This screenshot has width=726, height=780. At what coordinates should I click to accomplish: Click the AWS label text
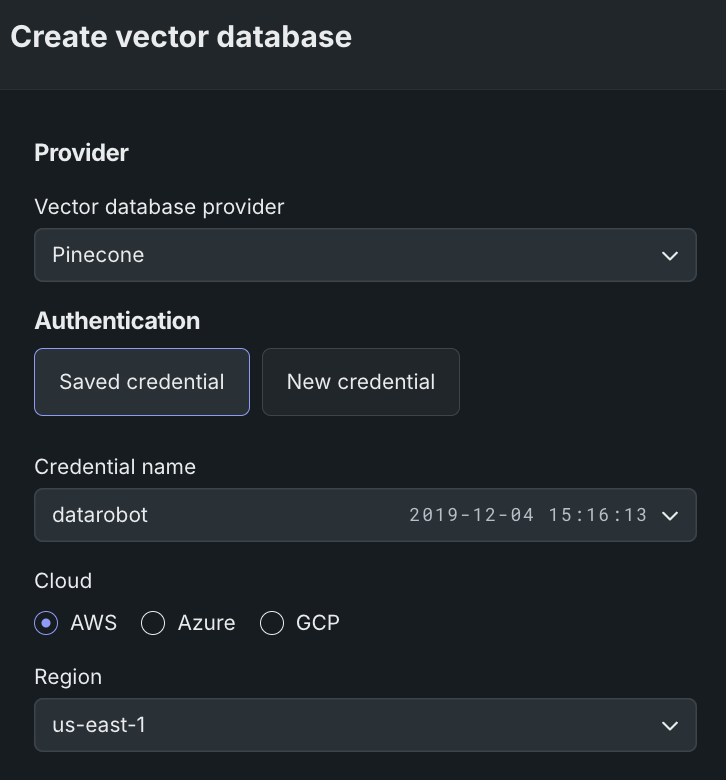click(94, 623)
